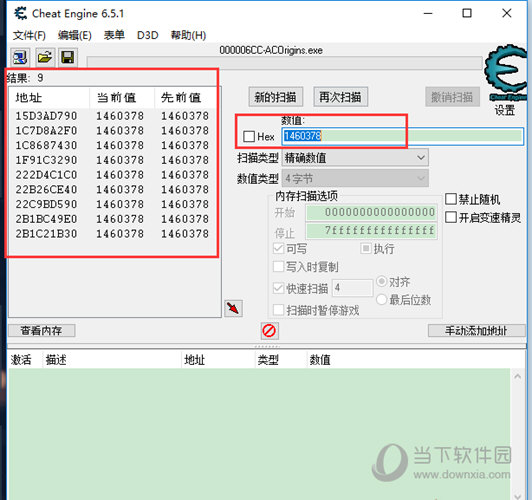The height and width of the screenshot is (500, 532).
Task: Click the 开始 address input field
Action: pos(371,213)
